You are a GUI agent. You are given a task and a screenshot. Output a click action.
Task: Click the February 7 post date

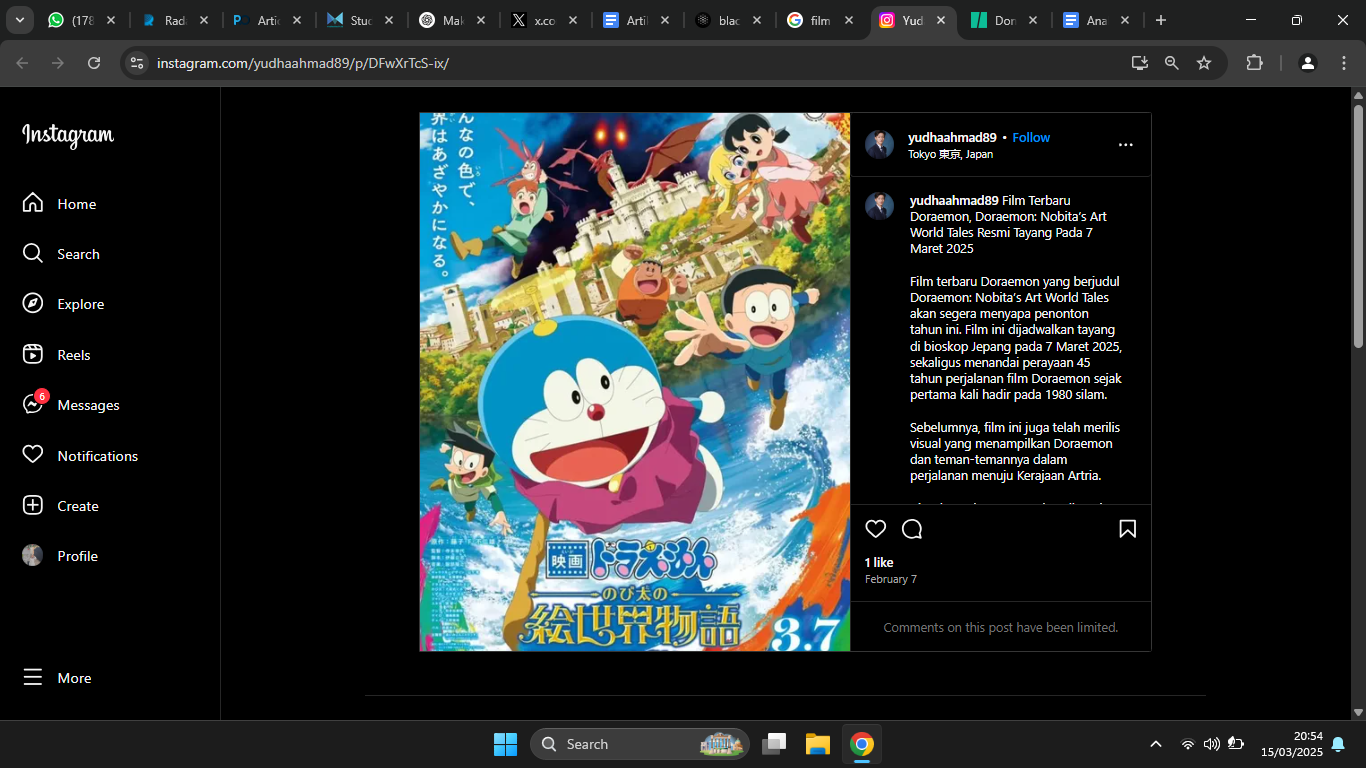(890, 579)
